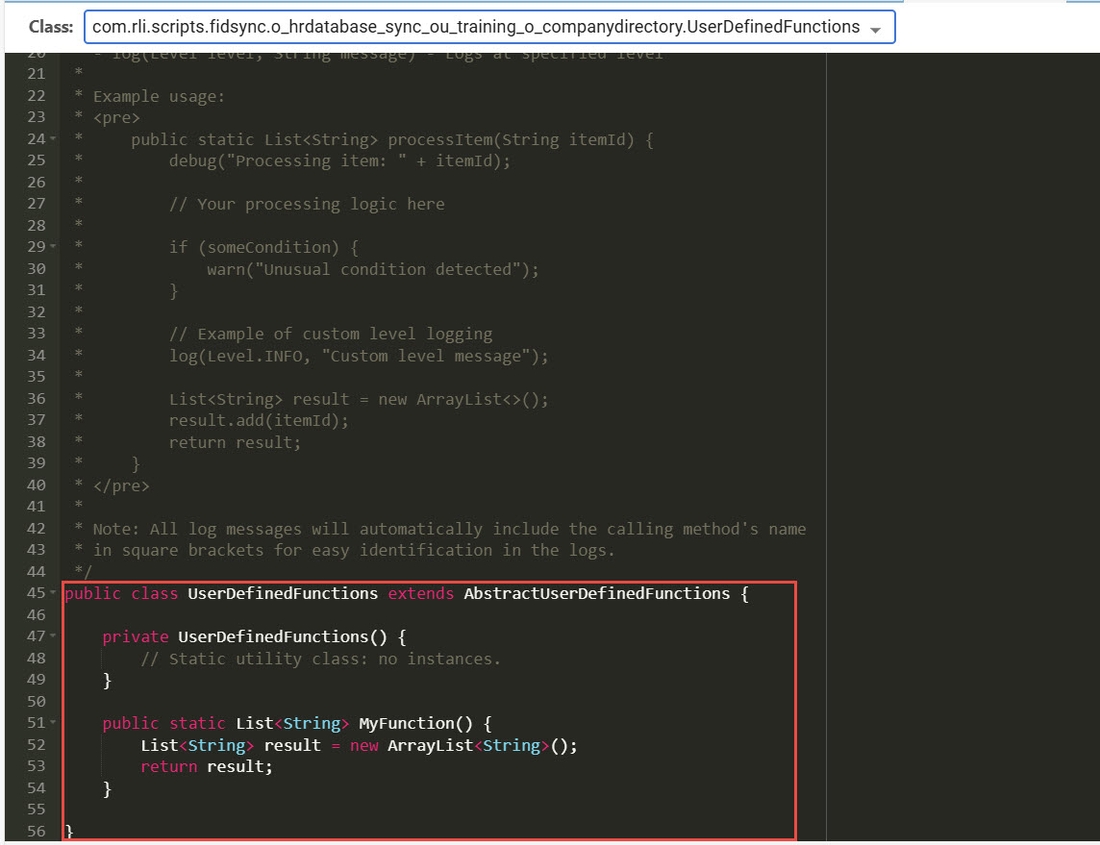
Task: Click line number 36 in gutter
Action: 36,398
